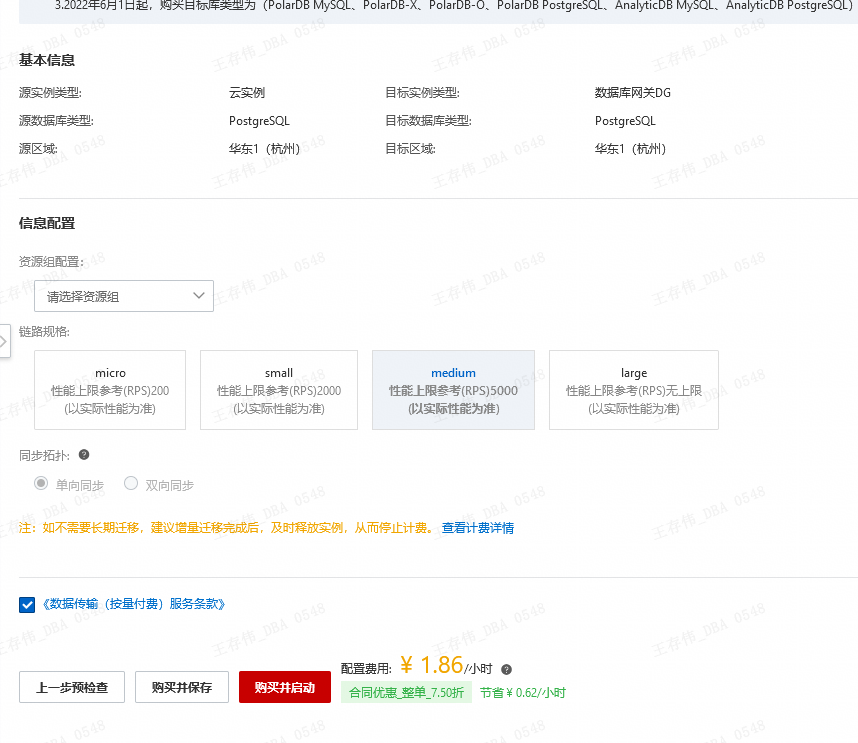The image size is (858, 743).
Task: Open the 查看计费详情 link
Action: pyautogui.click(x=478, y=528)
